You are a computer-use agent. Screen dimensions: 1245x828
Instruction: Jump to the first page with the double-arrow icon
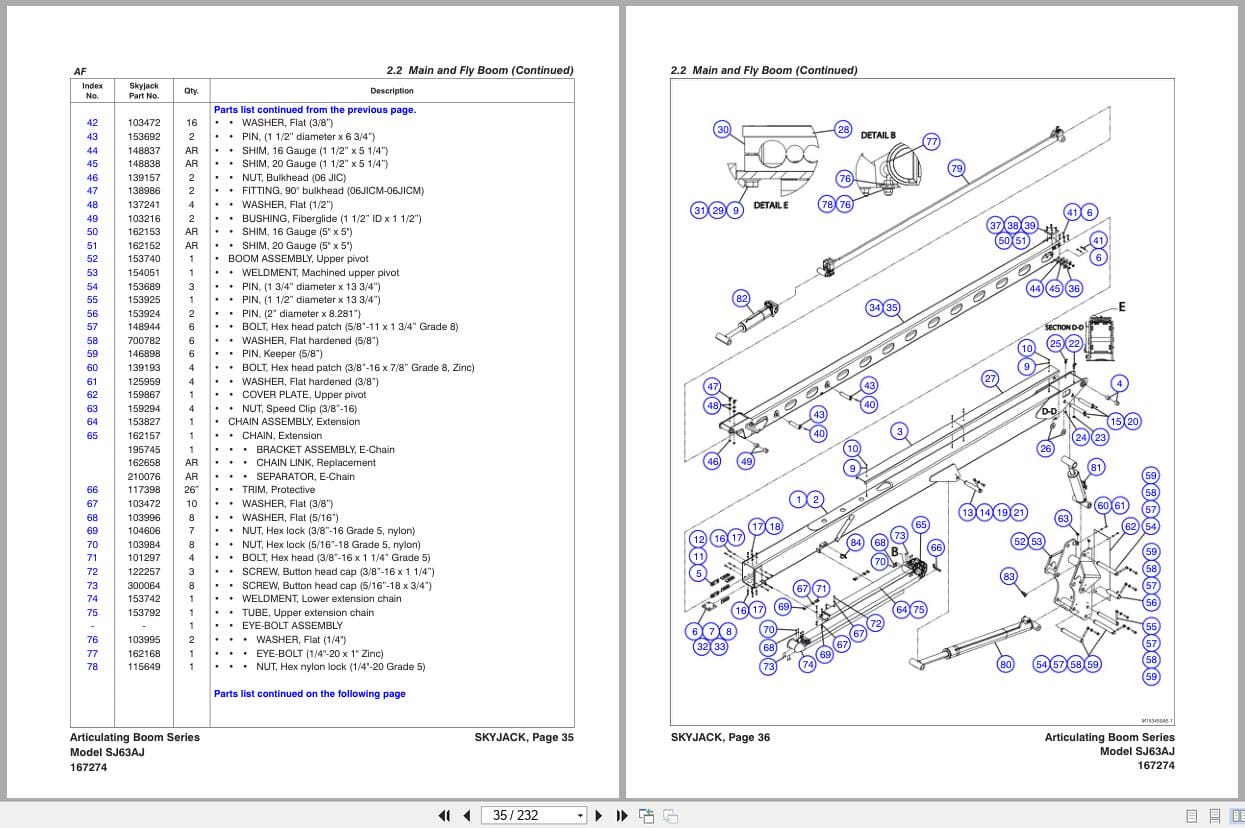click(x=445, y=815)
